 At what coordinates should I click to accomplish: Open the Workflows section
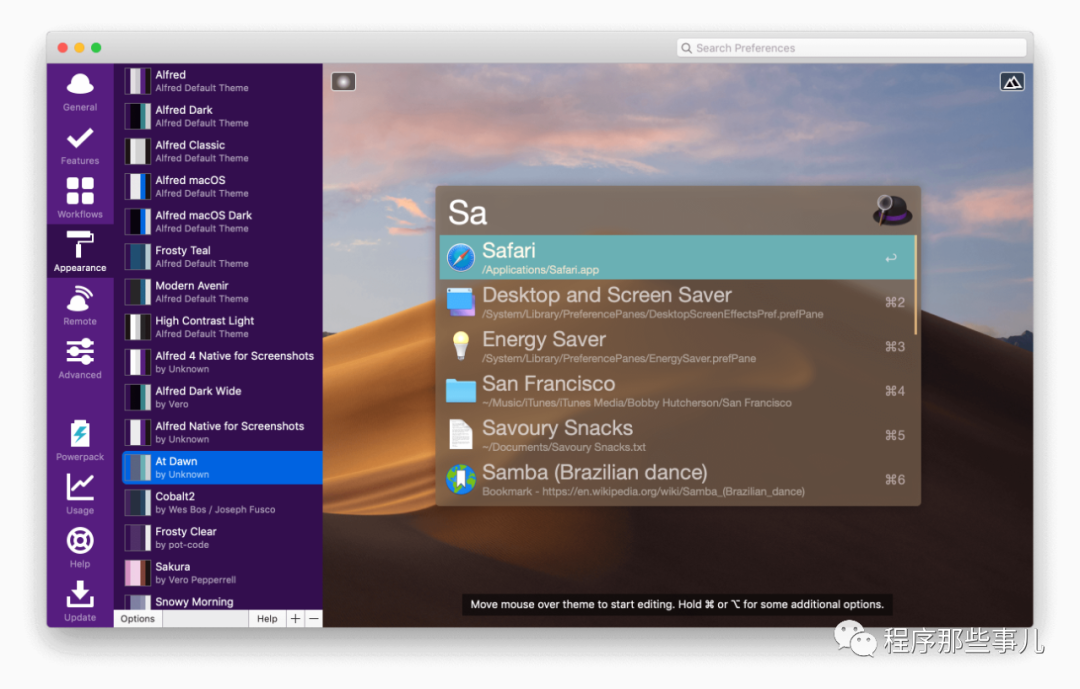(x=80, y=198)
